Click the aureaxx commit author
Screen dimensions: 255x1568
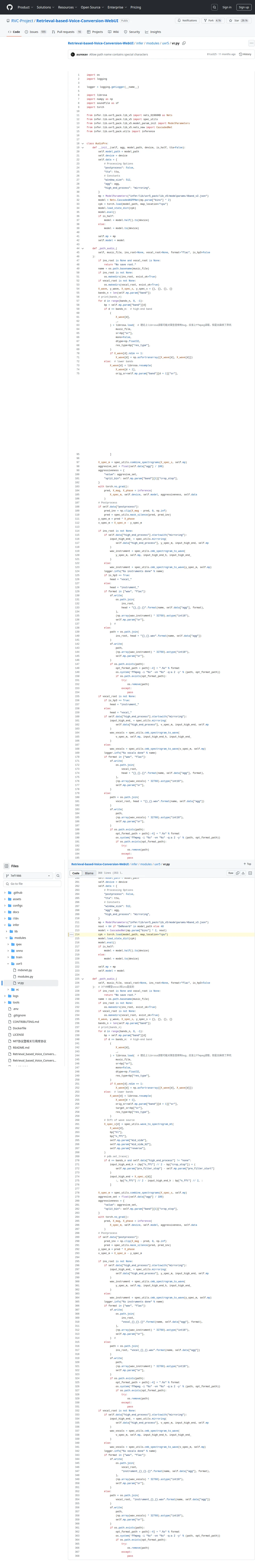[82, 54]
